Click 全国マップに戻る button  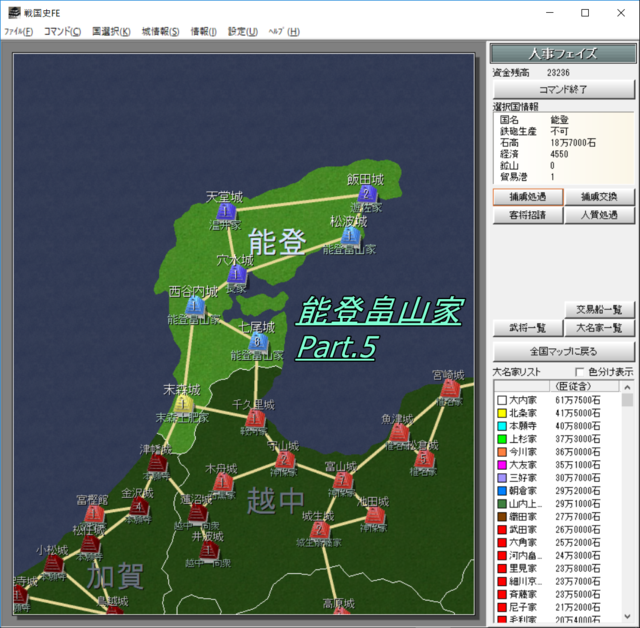564,352
